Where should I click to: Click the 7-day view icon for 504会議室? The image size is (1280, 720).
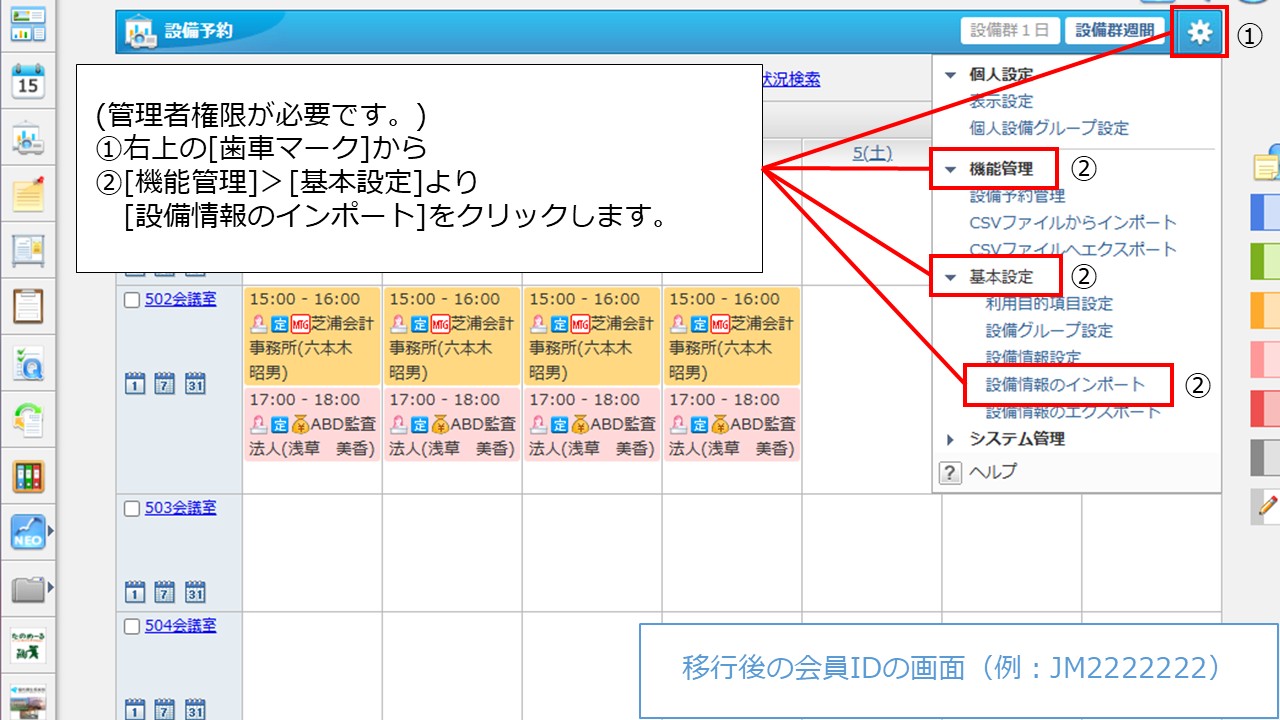(x=165, y=710)
